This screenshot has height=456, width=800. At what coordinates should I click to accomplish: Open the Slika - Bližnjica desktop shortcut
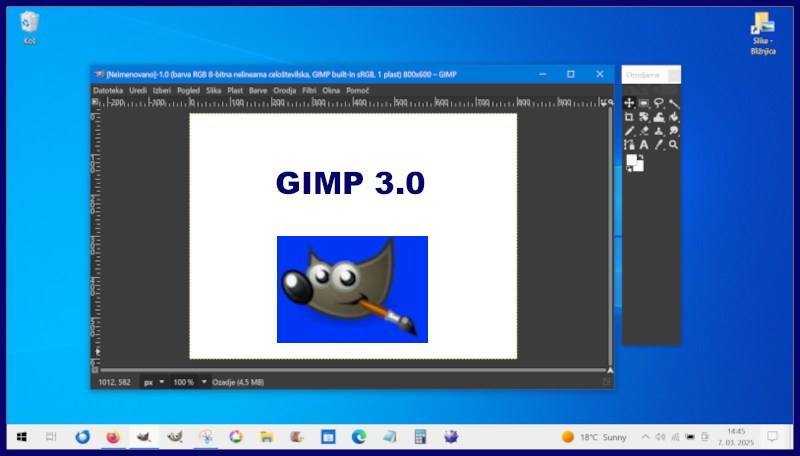[763, 33]
